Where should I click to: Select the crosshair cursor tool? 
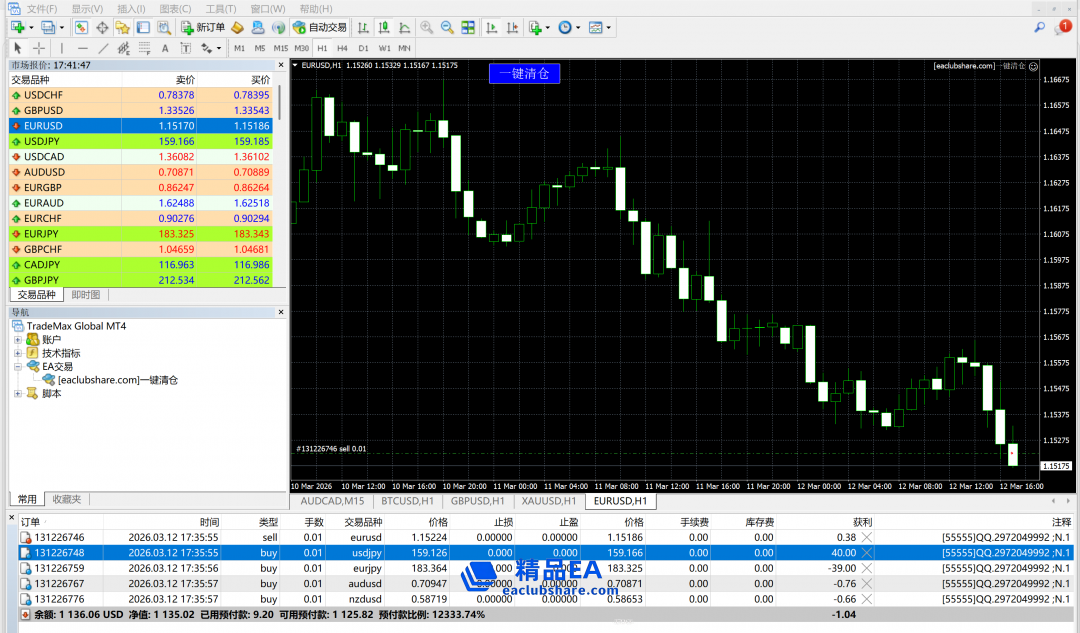click(39, 47)
